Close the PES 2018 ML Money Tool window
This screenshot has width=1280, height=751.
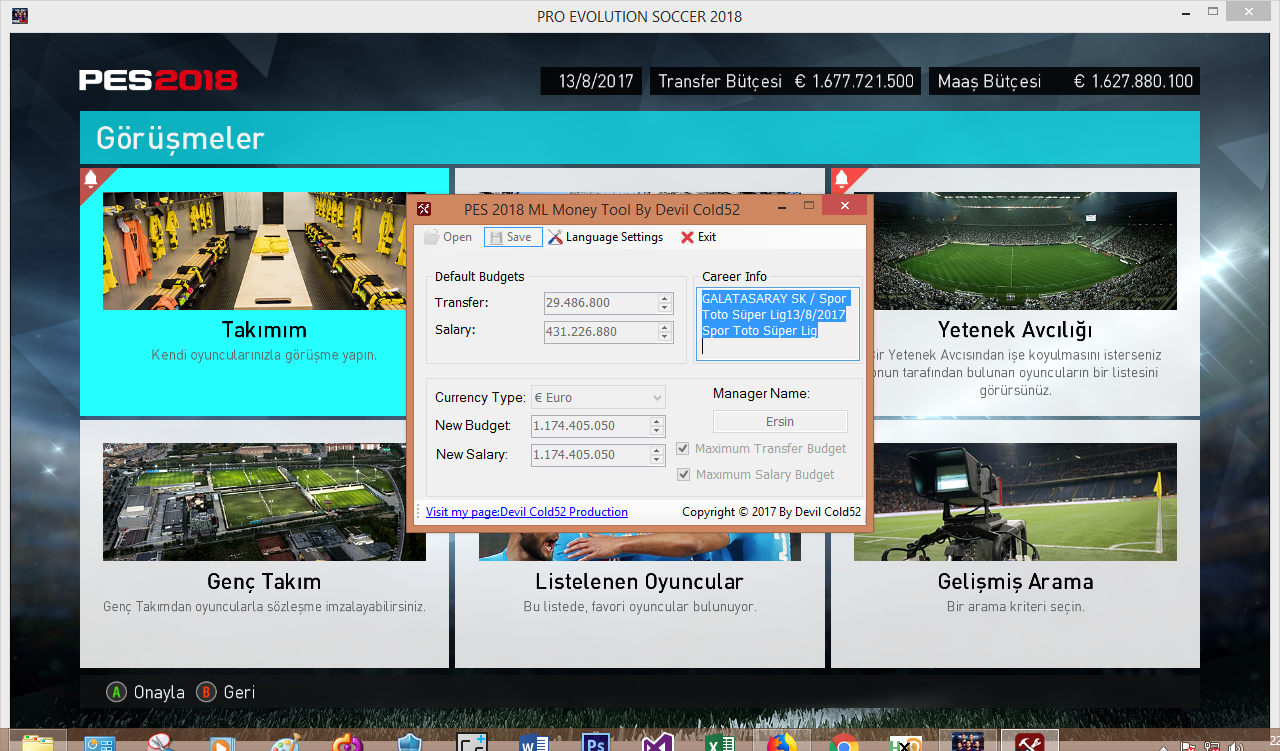[845, 206]
